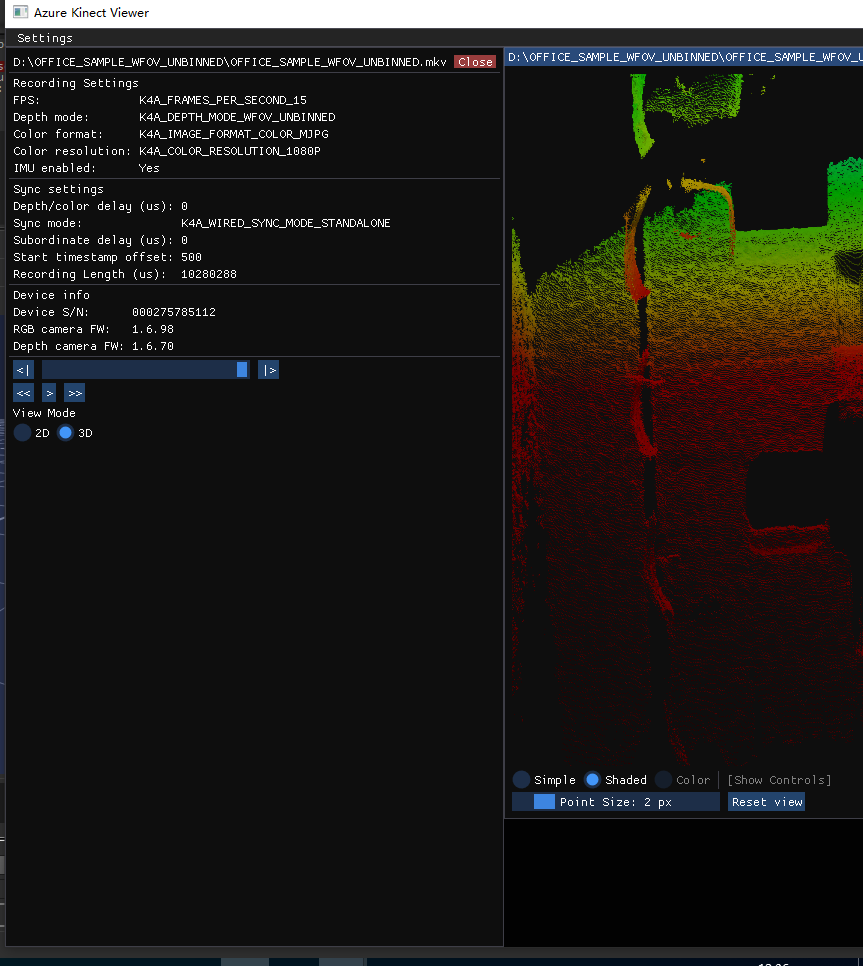Image resolution: width=863 pixels, height=966 pixels.
Task: Close the OFFICE_SAMPLE_WFOV_UNBINNED.mkv recording
Action: point(475,62)
